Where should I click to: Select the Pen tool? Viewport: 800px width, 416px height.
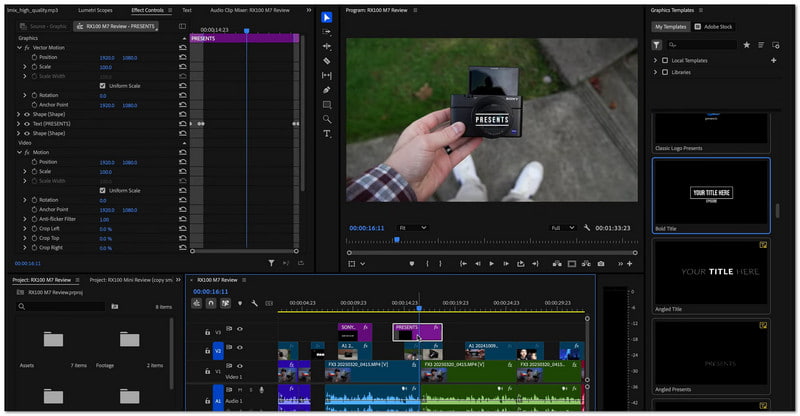(x=327, y=90)
